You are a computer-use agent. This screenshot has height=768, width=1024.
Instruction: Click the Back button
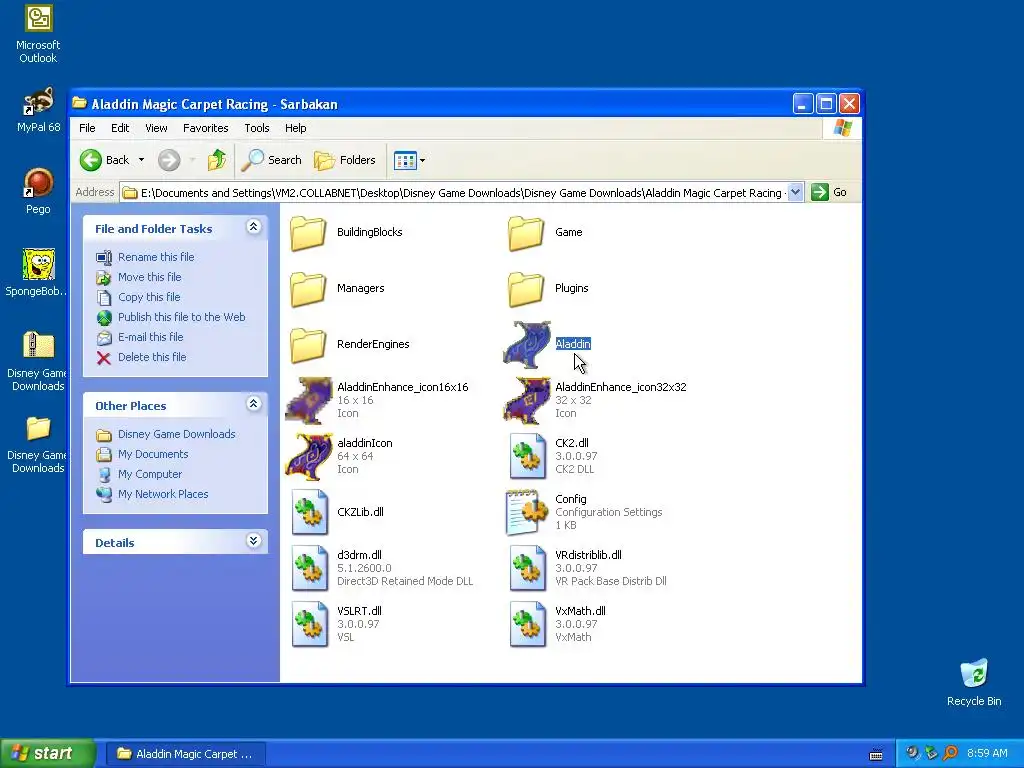[105, 160]
